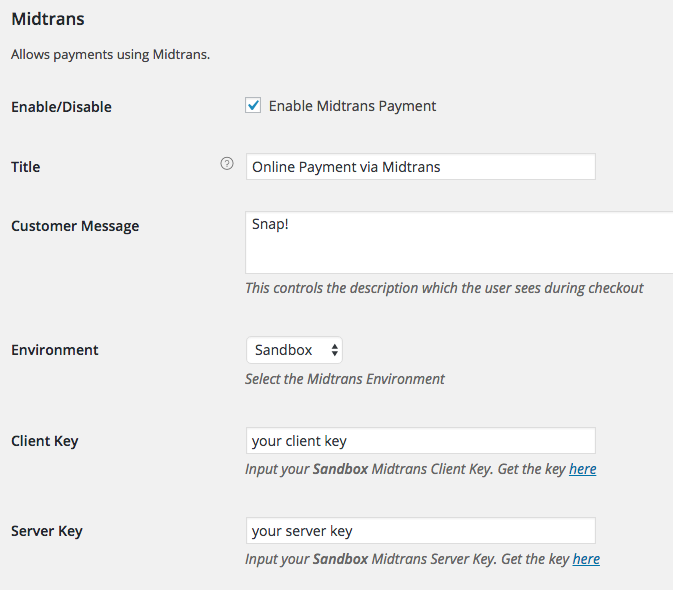Follow the 'here' link for Client Key
The image size is (673, 590).
point(583,469)
